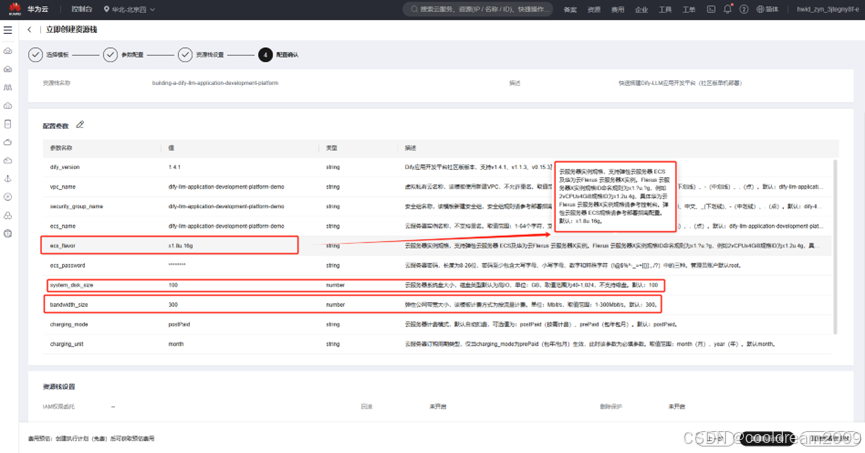This screenshot has height=453, width=865.
Task: Click step 4 配置确认 circle
Action: click(x=265, y=55)
